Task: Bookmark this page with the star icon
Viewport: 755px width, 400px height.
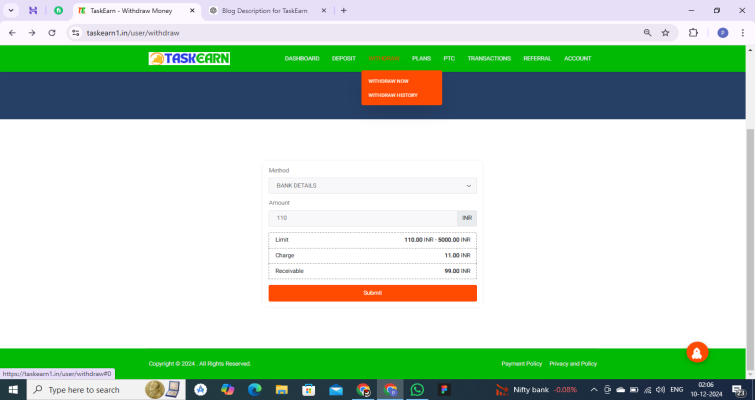Action: click(x=665, y=32)
